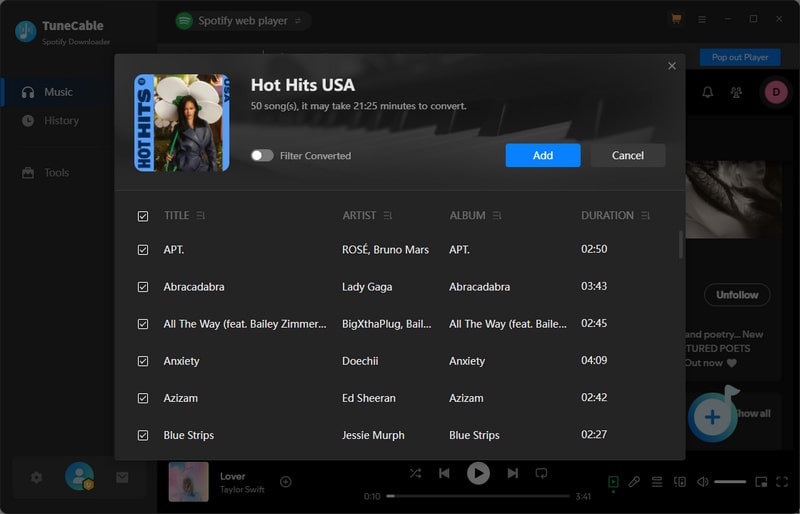
Task: Click the shuffle icon in player
Action: click(x=415, y=473)
